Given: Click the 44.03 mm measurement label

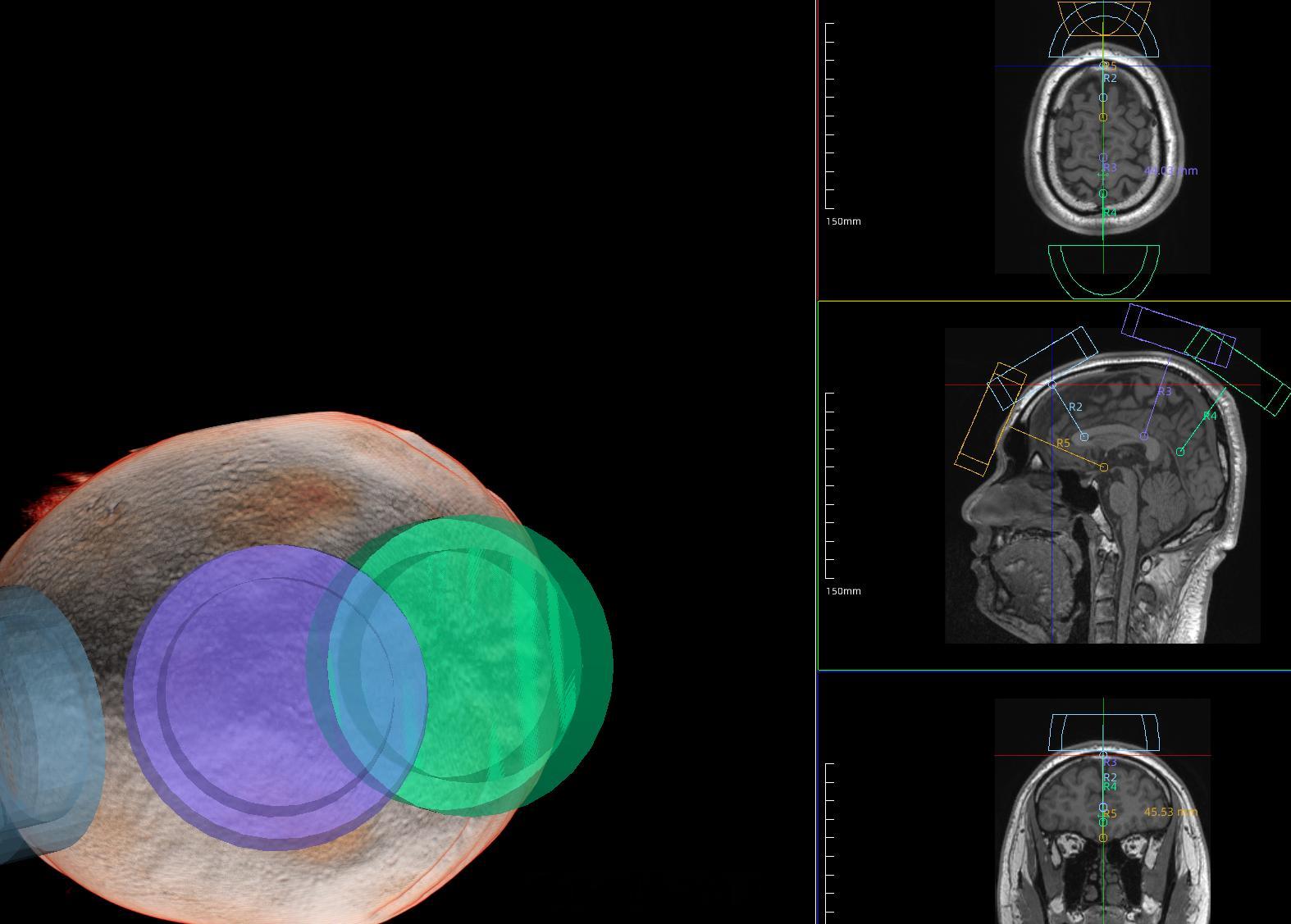Looking at the screenshot, I should click(1170, 171).
